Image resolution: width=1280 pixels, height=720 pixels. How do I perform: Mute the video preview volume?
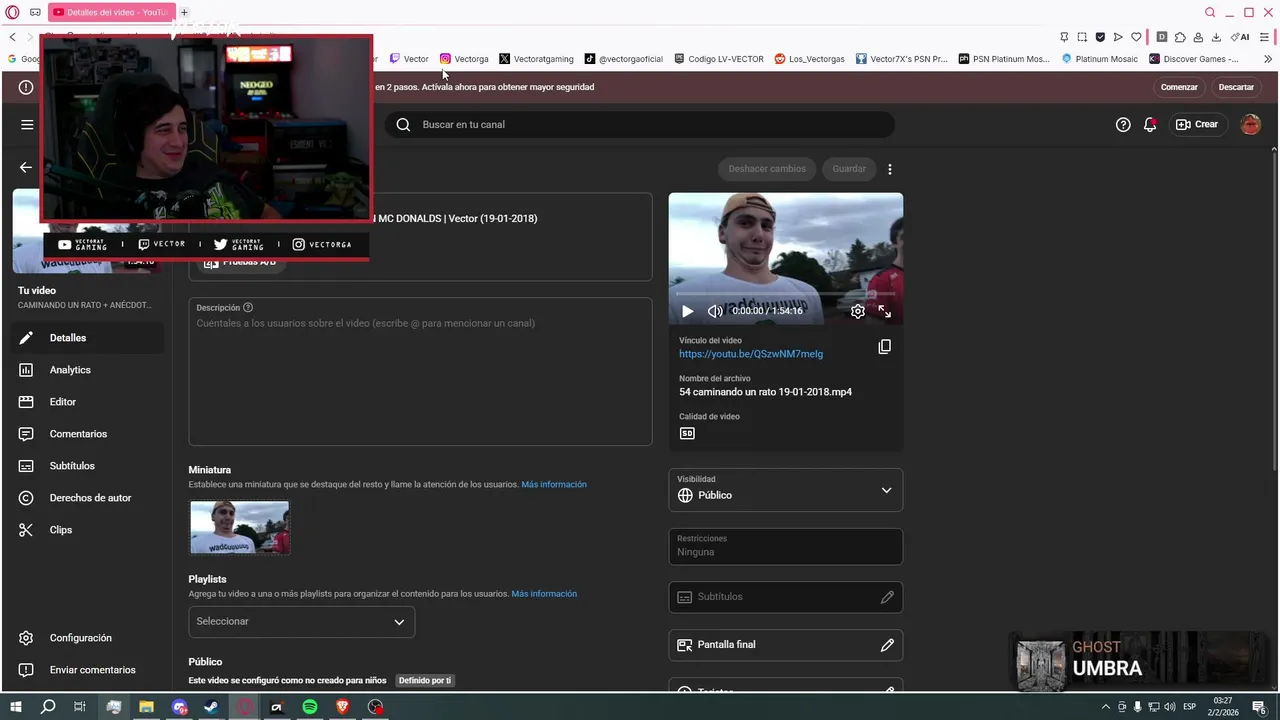click(715, 311)
